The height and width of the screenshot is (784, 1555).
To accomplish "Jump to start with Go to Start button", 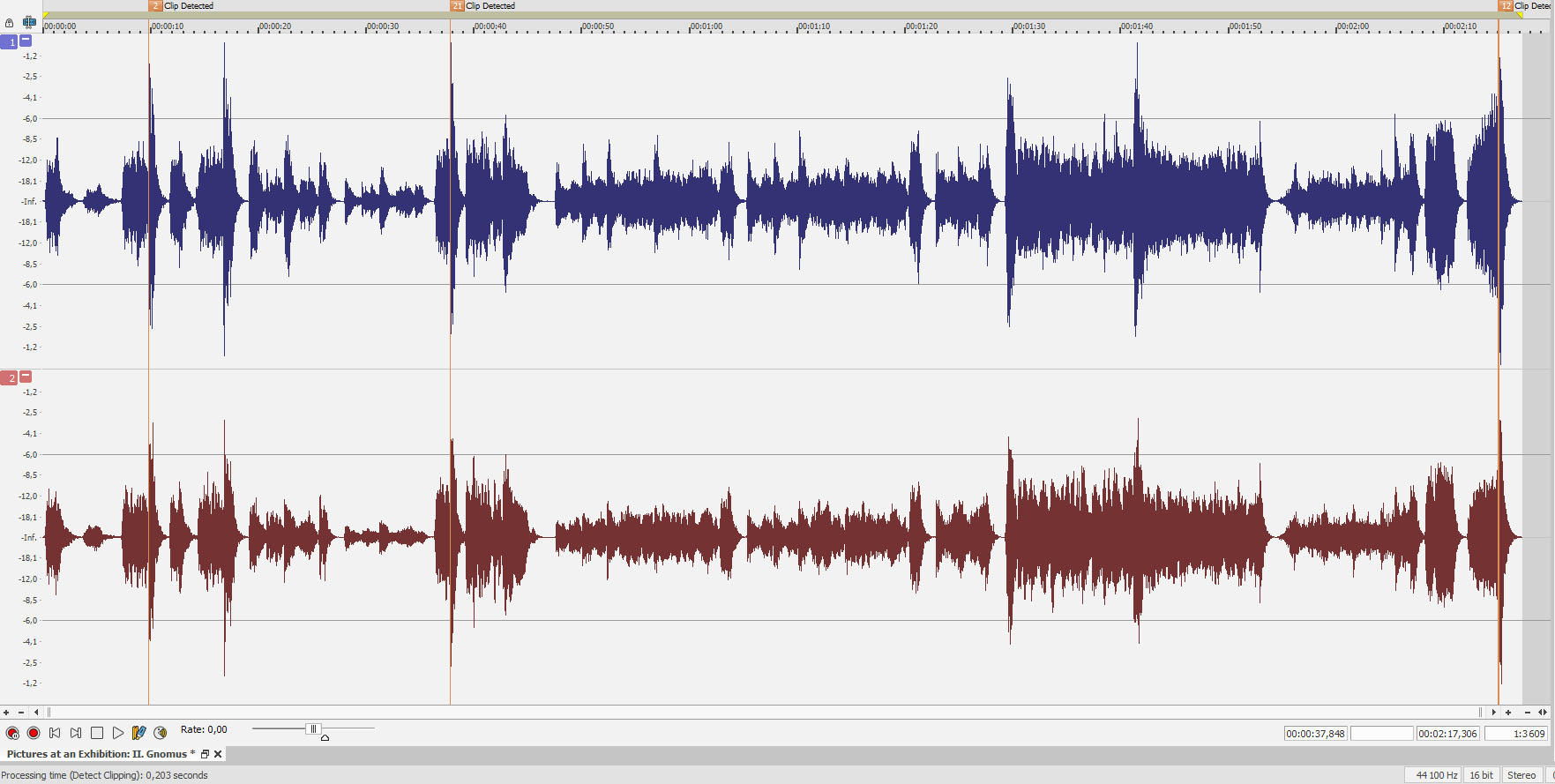I will point(55,733).
